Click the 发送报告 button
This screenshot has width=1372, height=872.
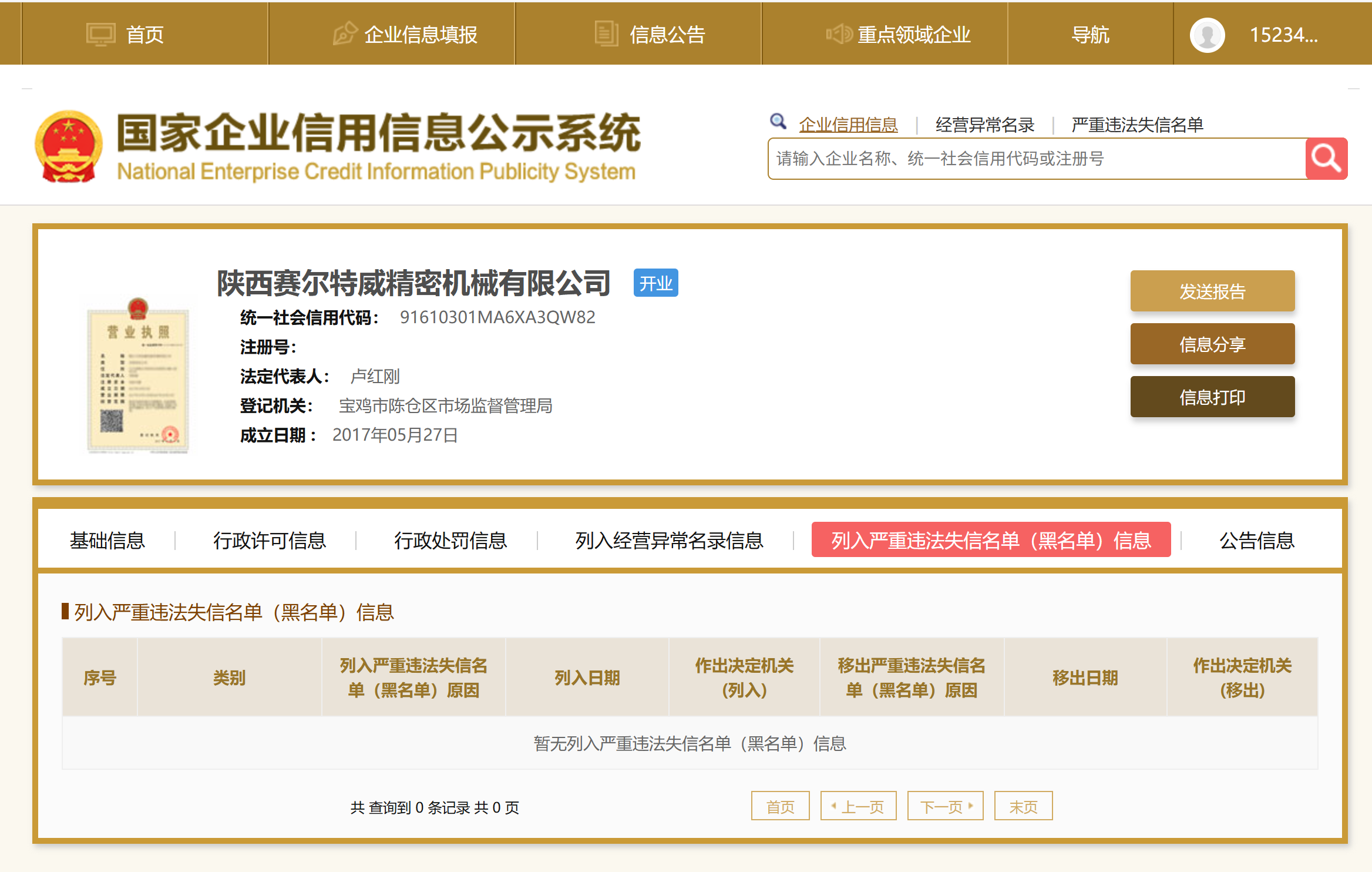click(x=1212, y=291)
